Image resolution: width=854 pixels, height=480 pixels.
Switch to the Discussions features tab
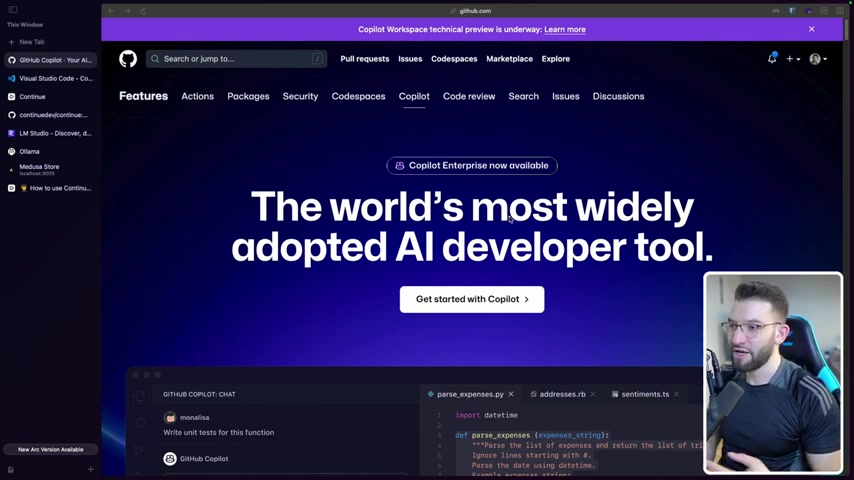pos(618,96)
